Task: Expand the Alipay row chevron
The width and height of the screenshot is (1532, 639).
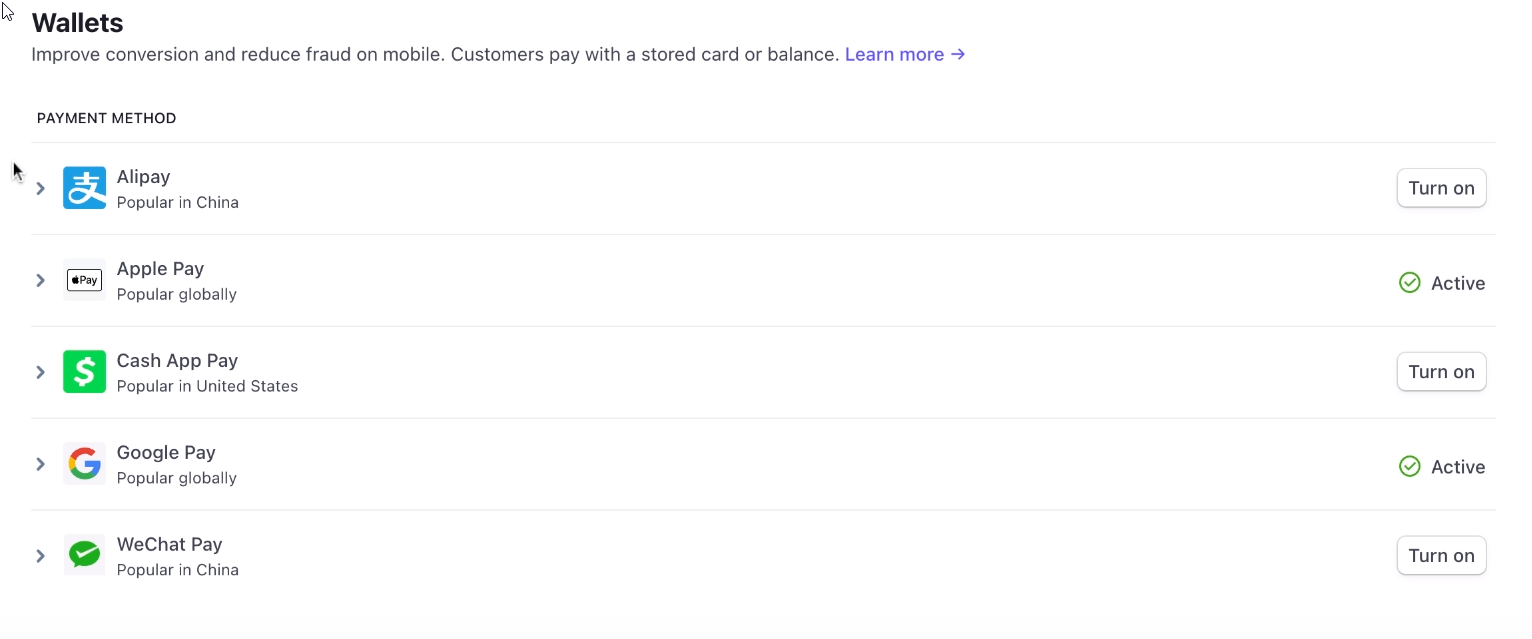Action: tap(41, 188)
